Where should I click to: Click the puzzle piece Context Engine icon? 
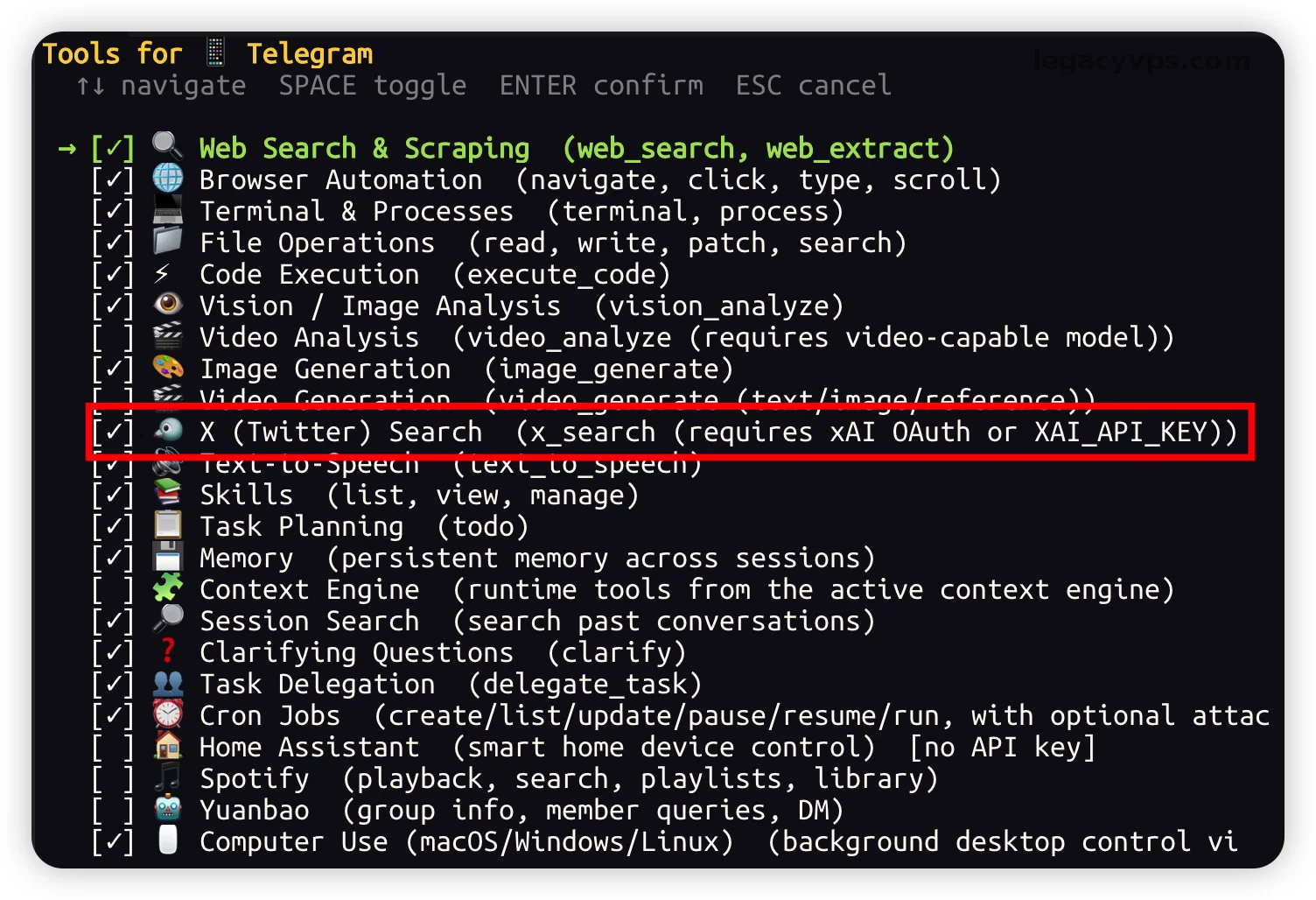click(167, 587)
